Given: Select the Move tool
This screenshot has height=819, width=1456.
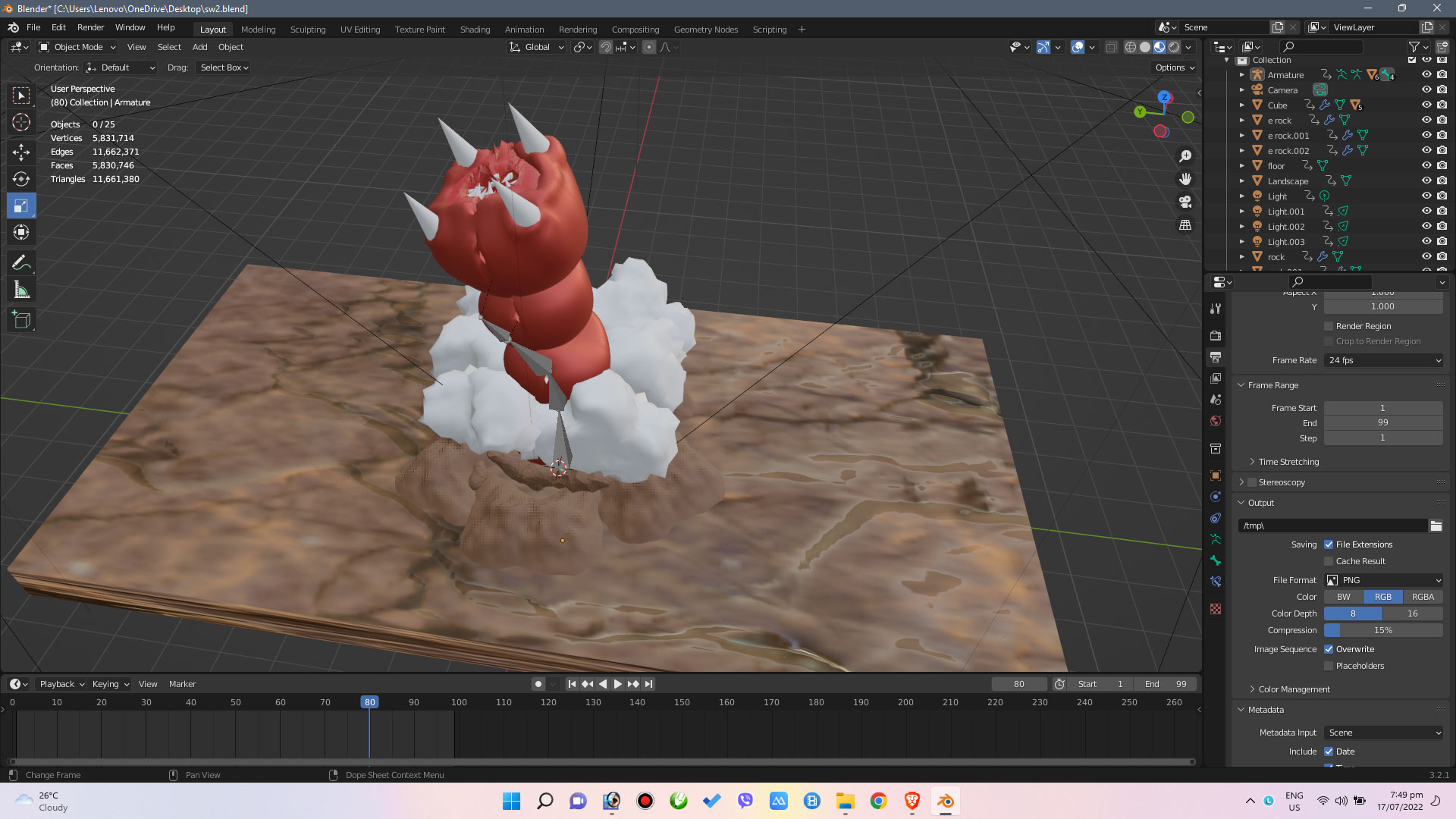Looking at the screenshot, I should [x=21, y=152].
